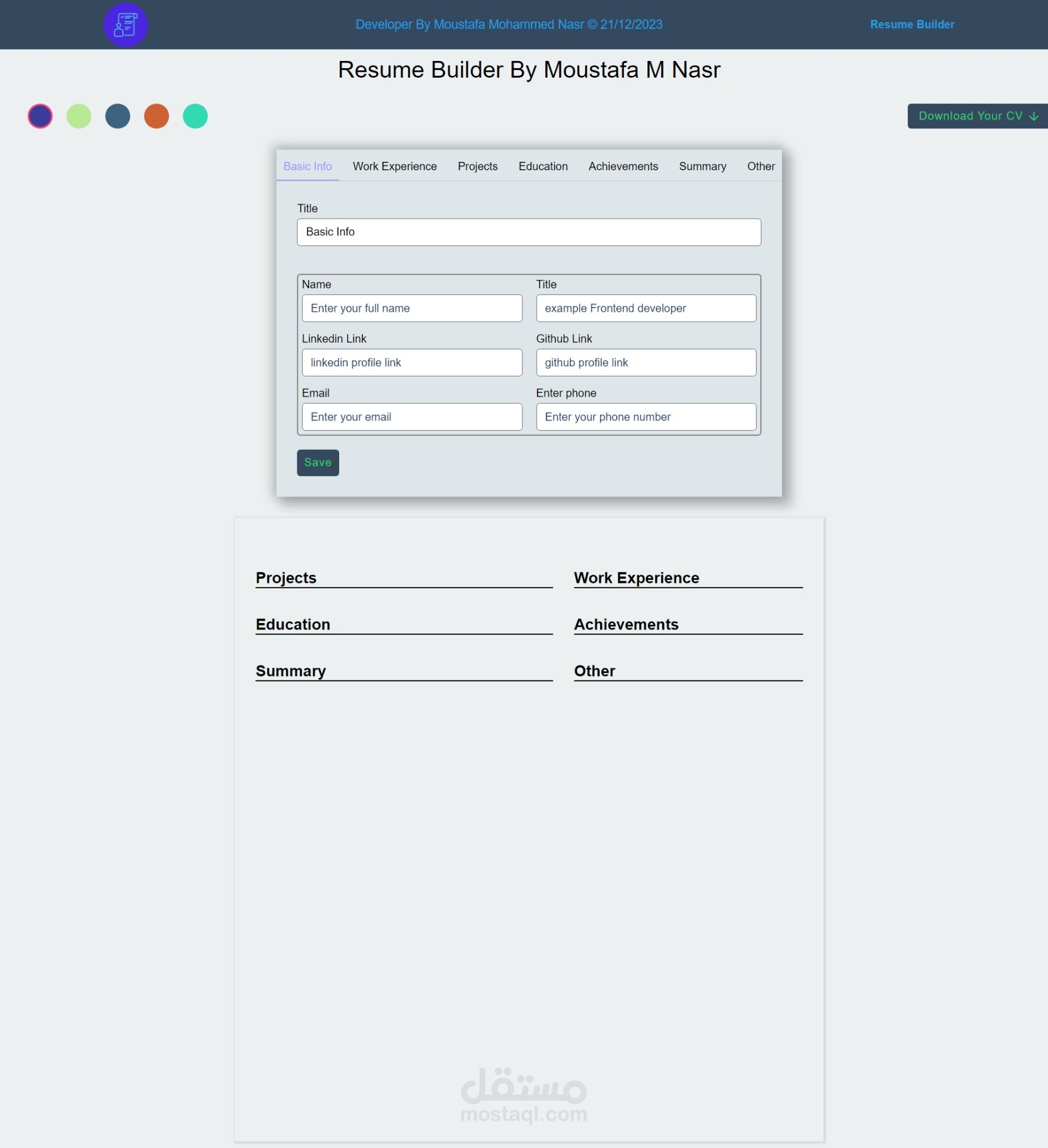Click the resume logo icon in header
The image size is (1048, 1148).
125,24
